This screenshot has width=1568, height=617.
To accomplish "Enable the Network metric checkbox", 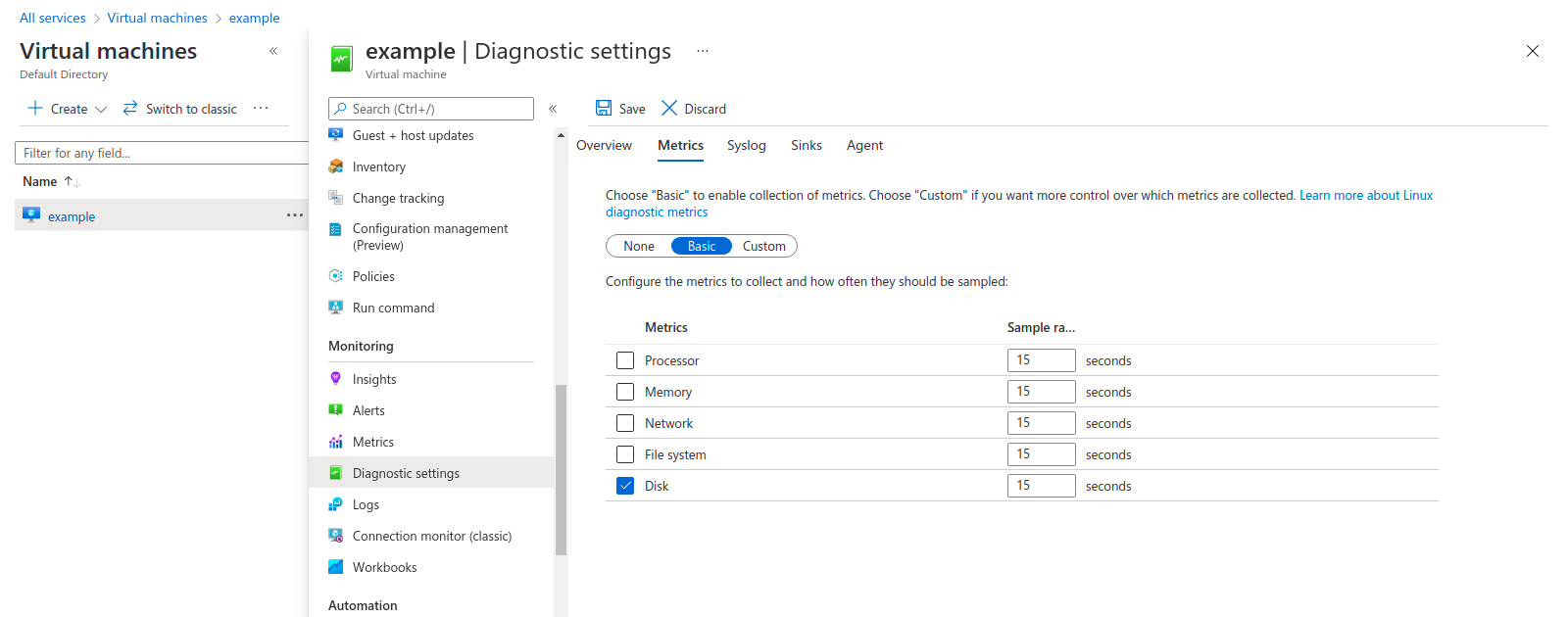I will 625,423.
